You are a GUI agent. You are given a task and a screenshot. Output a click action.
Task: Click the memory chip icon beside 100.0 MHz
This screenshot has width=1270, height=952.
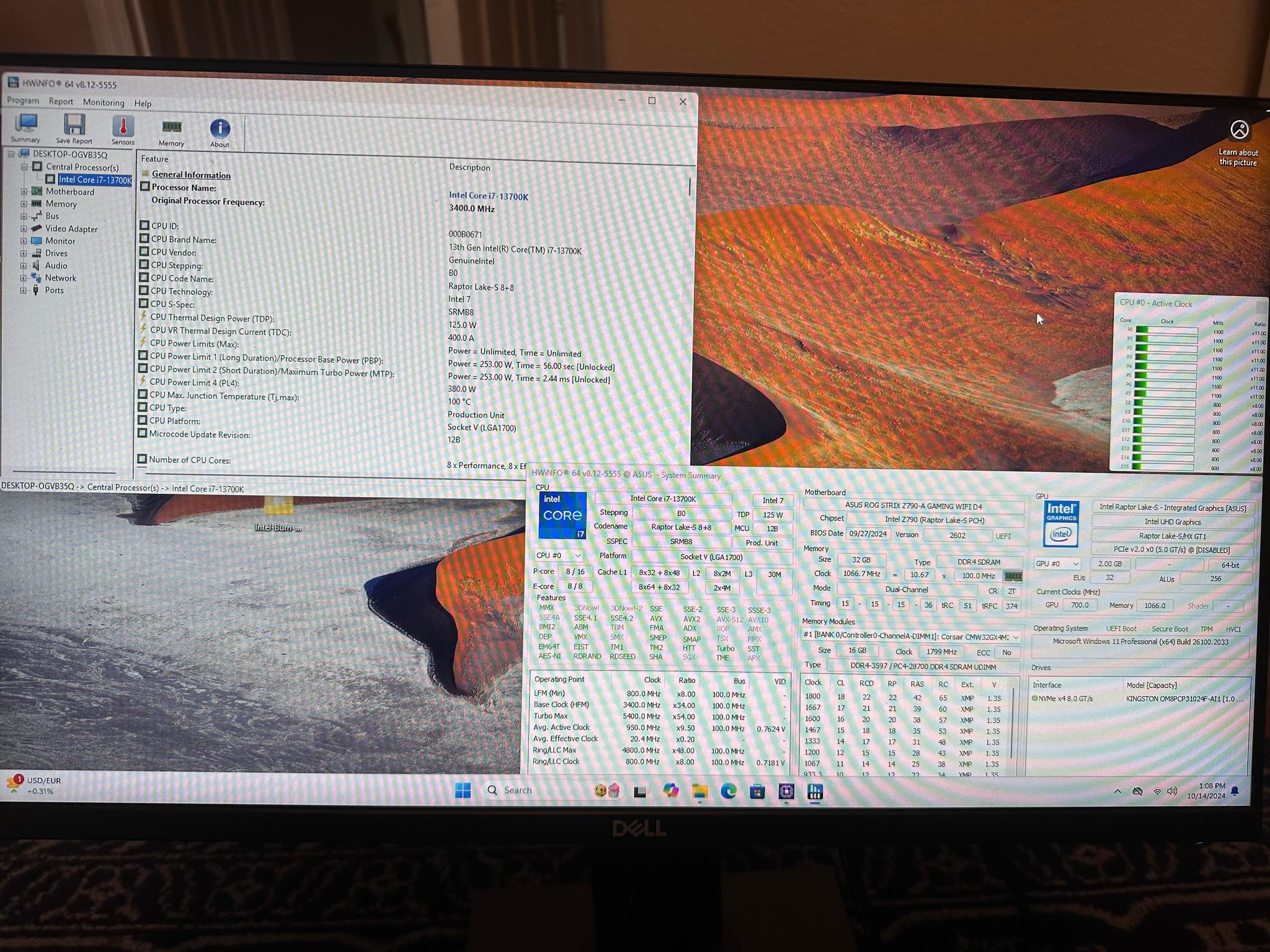click(x=1012, y=576)
